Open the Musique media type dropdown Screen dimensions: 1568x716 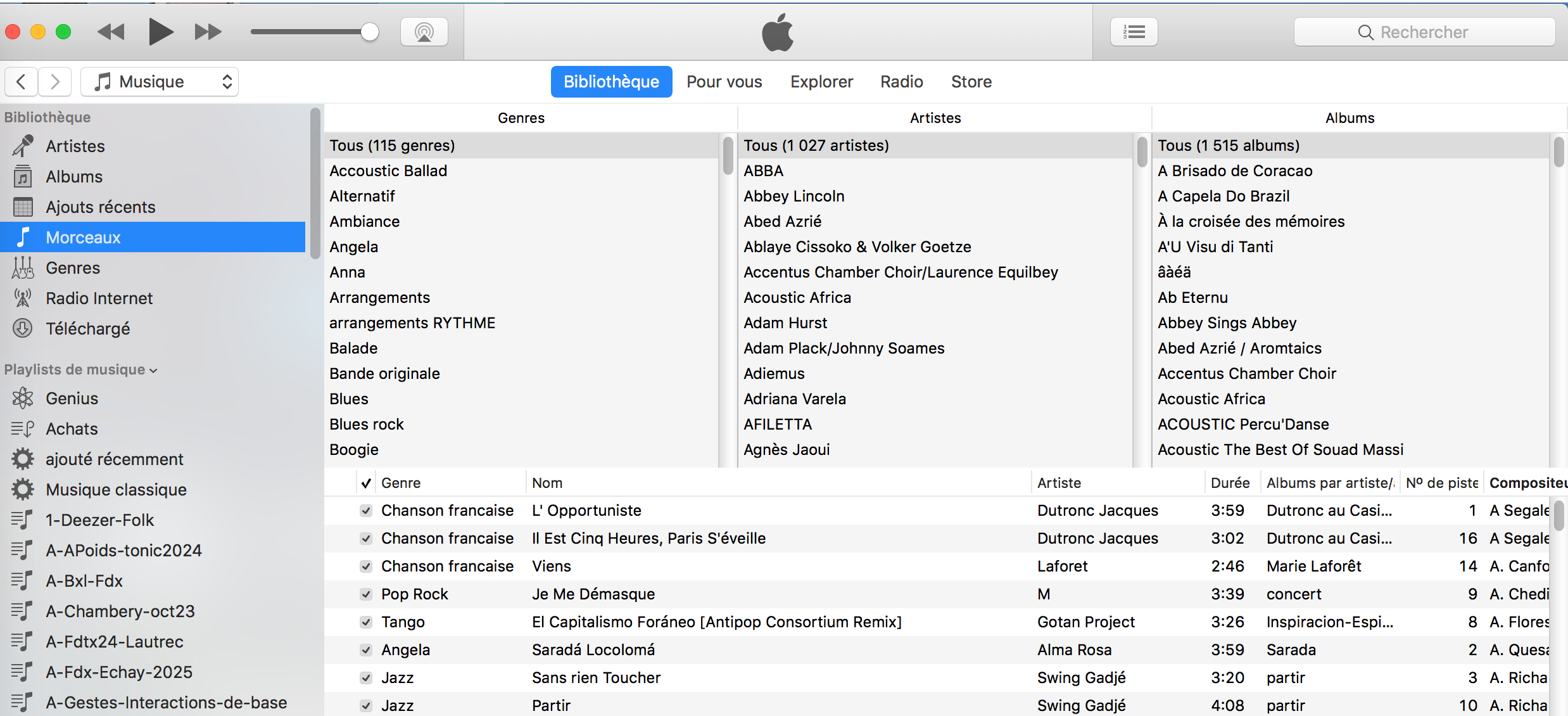(x=160, y=82)
